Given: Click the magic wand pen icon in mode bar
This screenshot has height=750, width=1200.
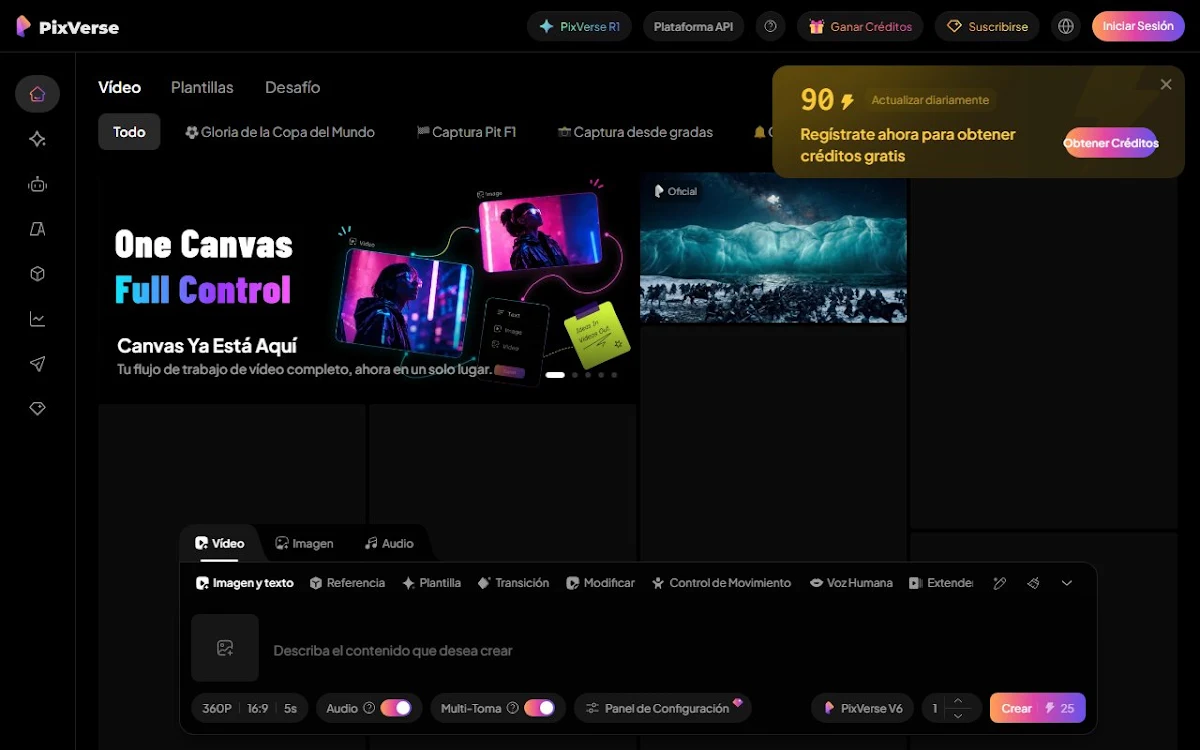Looking at the screenshot, I should 999,583.
